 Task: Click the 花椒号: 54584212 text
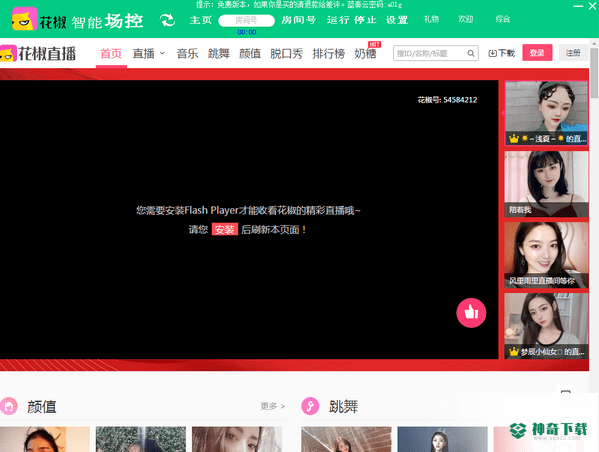[447, 100]
